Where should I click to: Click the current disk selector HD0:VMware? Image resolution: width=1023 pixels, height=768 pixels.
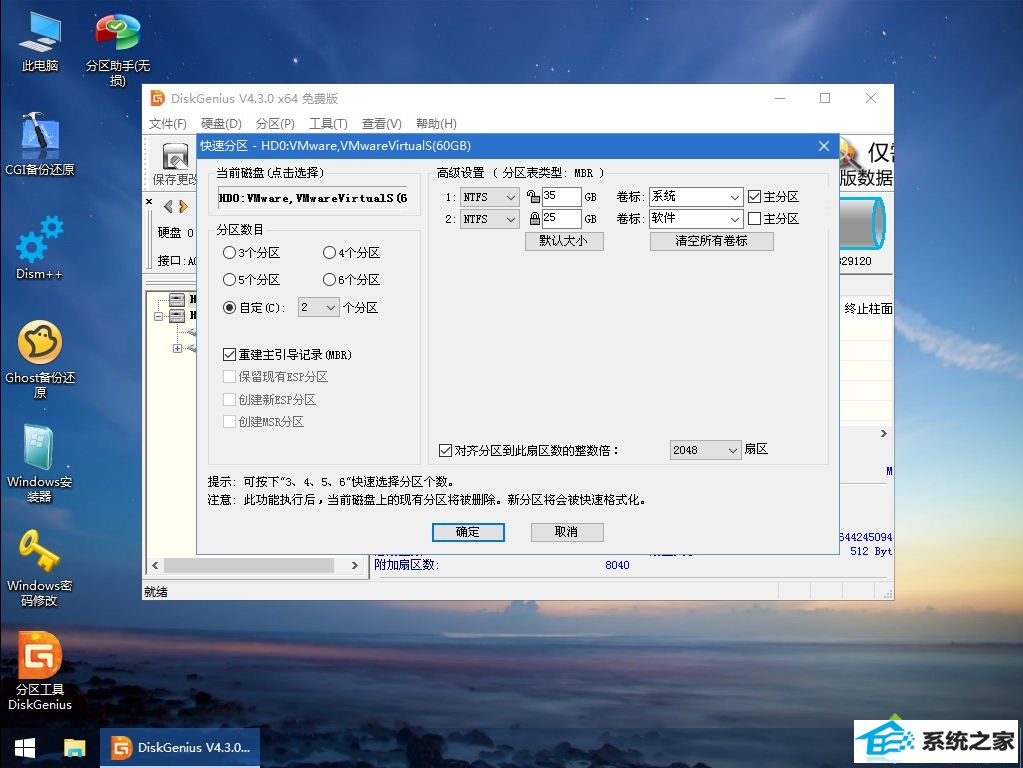click(313, 198)
